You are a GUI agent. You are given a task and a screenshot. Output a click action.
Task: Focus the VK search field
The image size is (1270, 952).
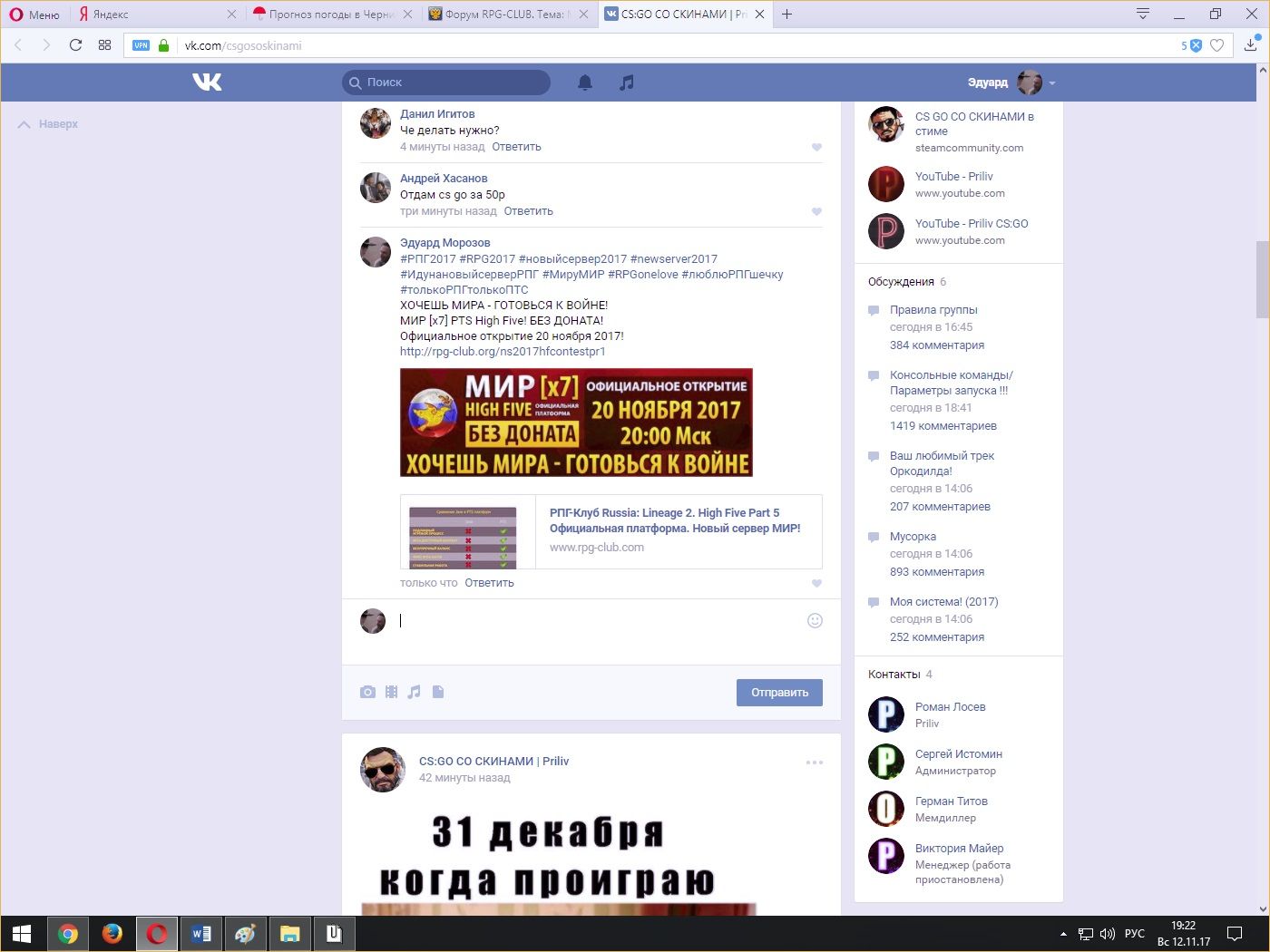click(446, 83)
